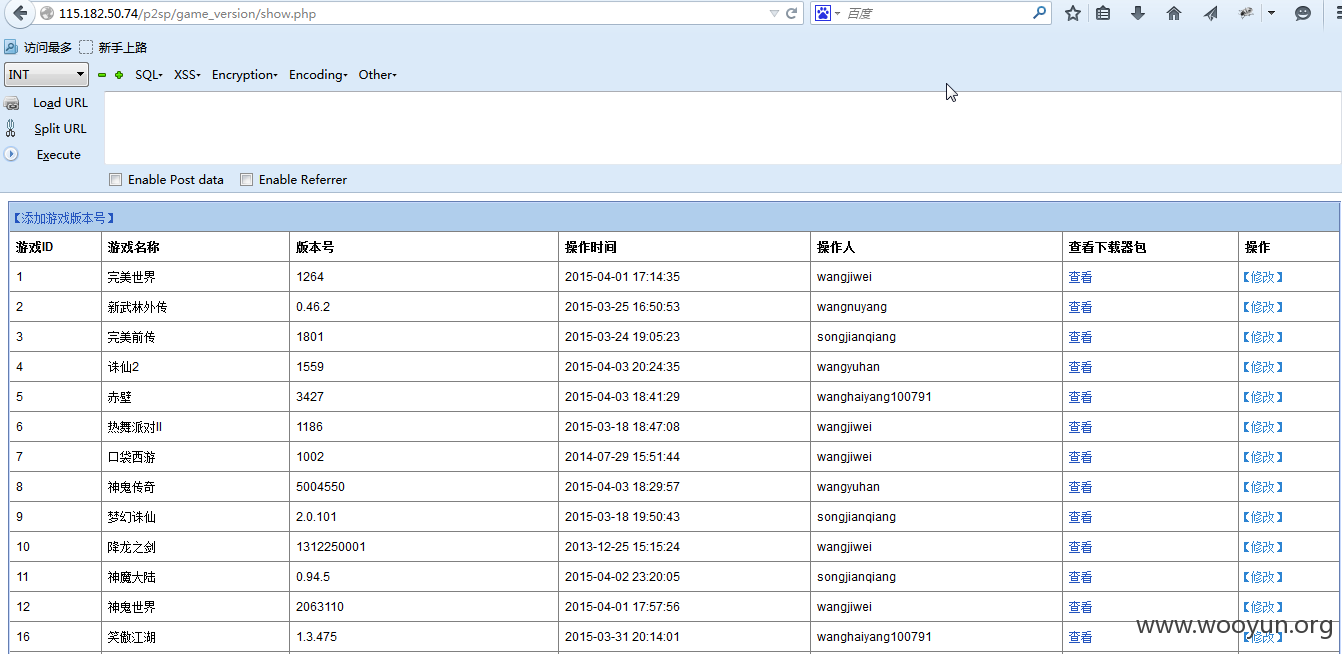Click the green minus decrement icon
Screen dimensions: 1342x654
pyautogui.click(x=102, y=75)
